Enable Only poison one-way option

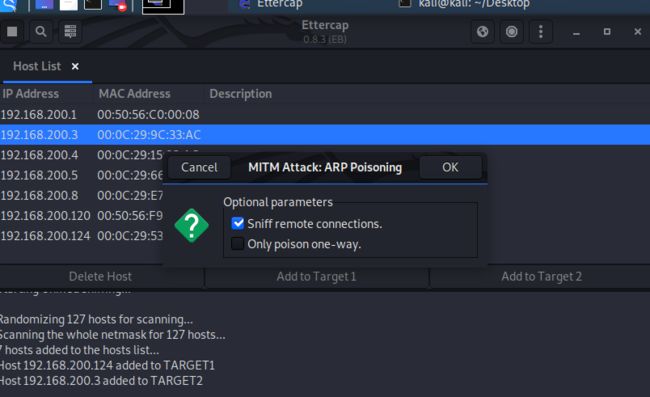coord(238,244)
